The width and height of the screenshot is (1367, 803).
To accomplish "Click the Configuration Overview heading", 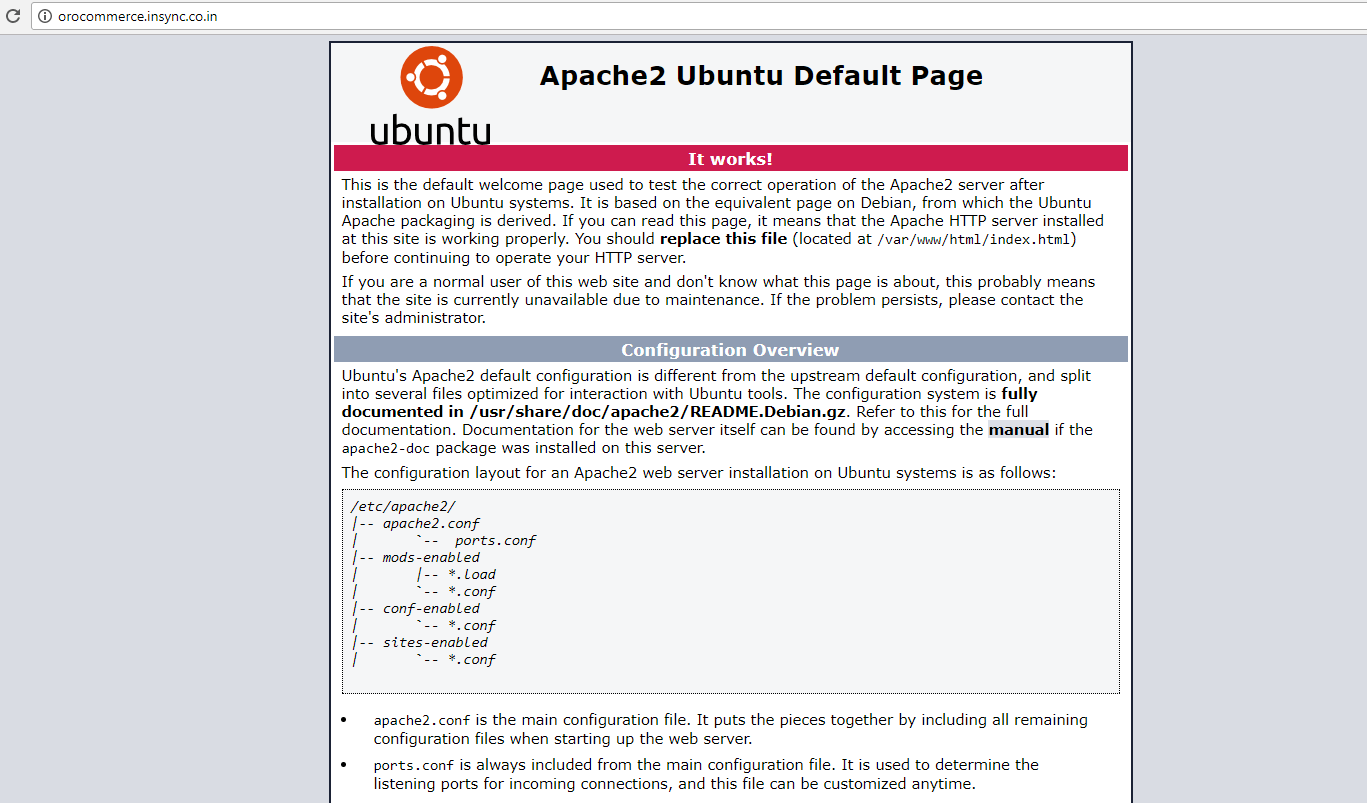I will 730,350.
